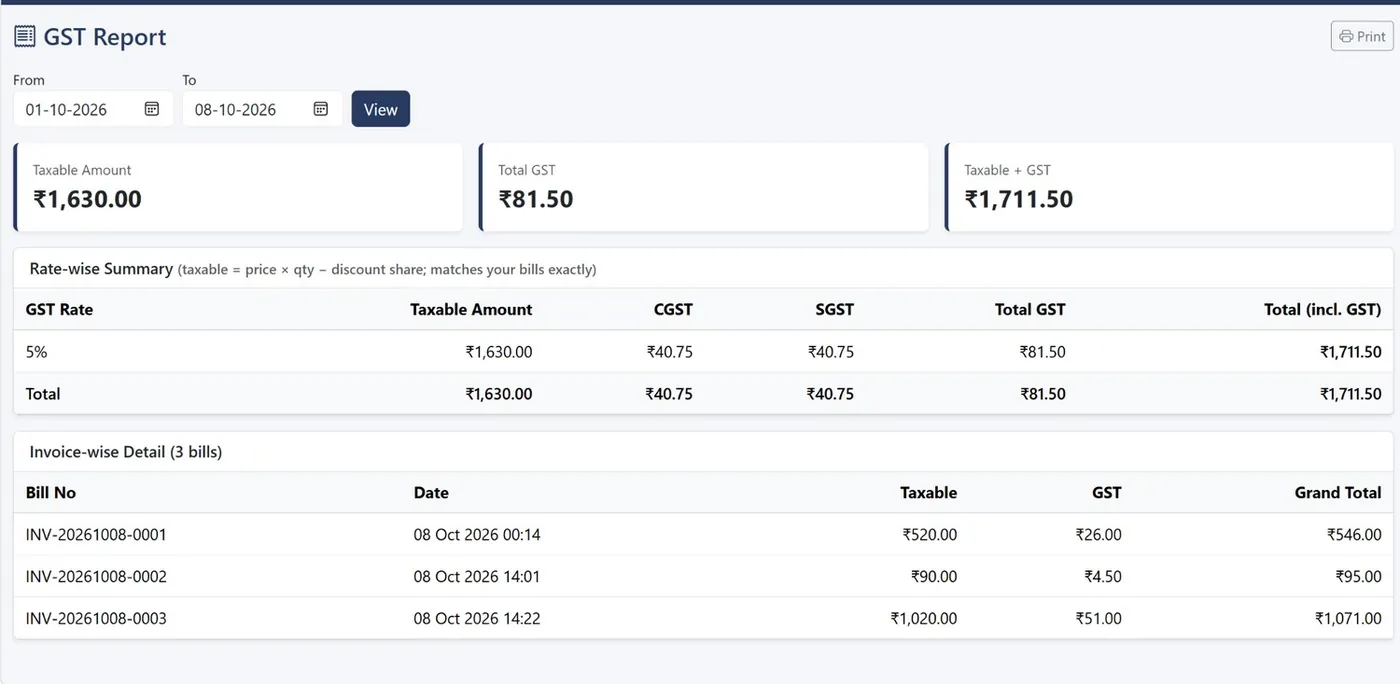Edit the From date field 01-10-2026
Viewport: 1400px width, 684px height.
coord(93,109)
